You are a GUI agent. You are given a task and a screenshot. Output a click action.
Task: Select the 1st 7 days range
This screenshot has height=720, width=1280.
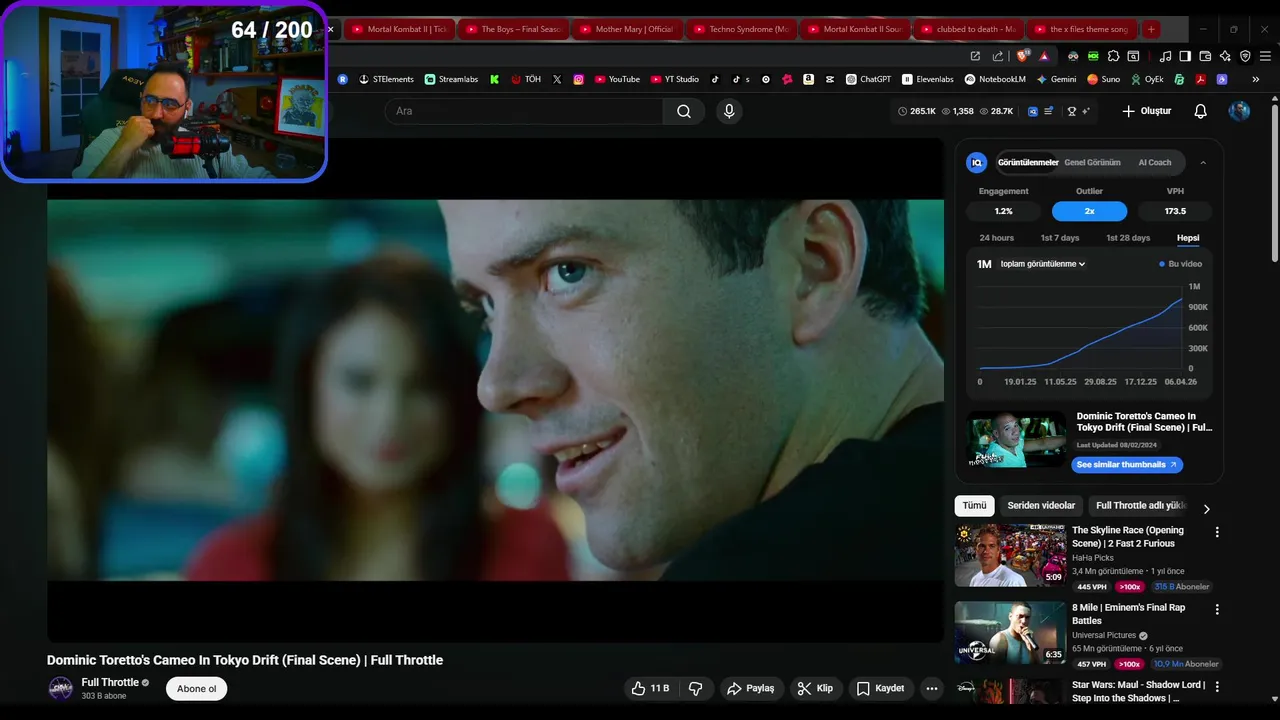(1060, 238)
